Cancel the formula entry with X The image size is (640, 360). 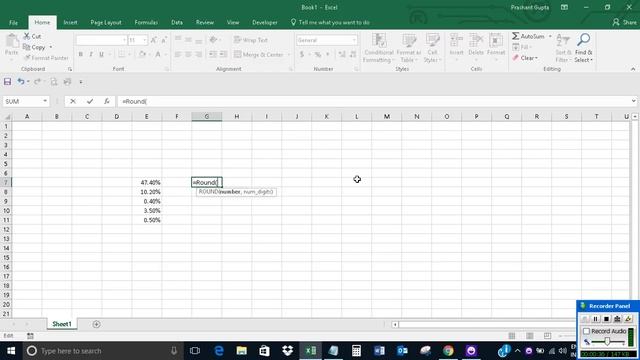tap(73, 101)
